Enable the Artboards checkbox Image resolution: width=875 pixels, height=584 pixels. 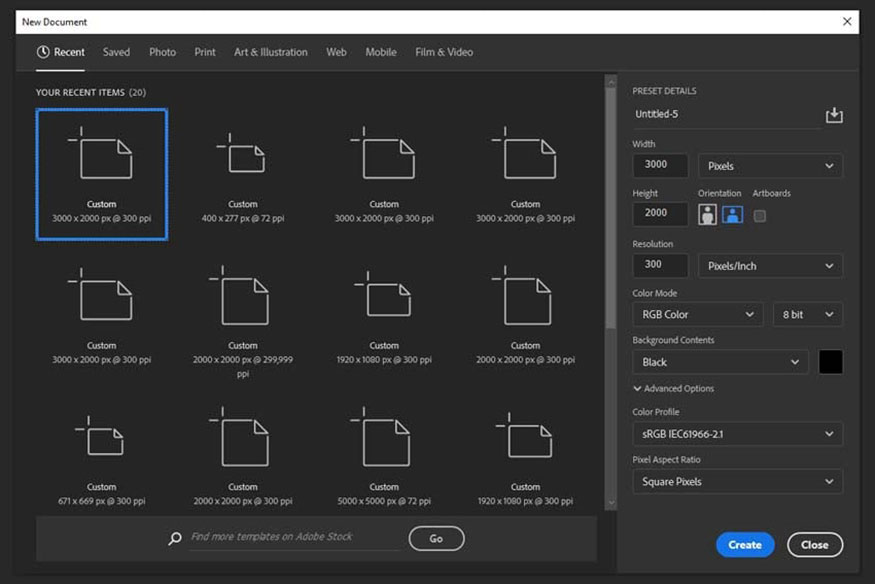coord(759,216)
